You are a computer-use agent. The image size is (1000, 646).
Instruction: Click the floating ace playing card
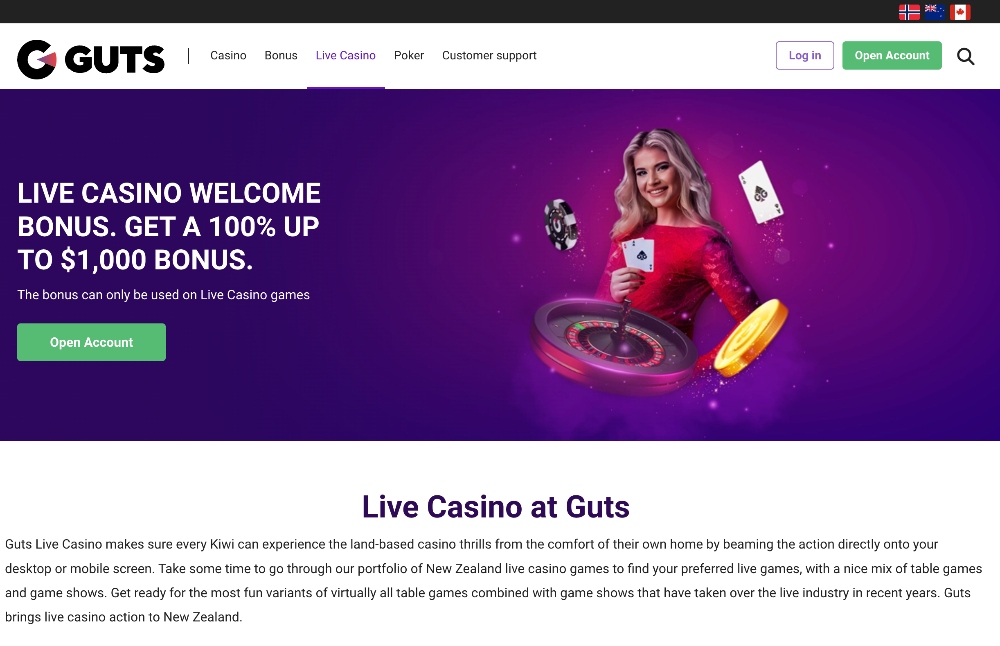click(x=760, y=191)
